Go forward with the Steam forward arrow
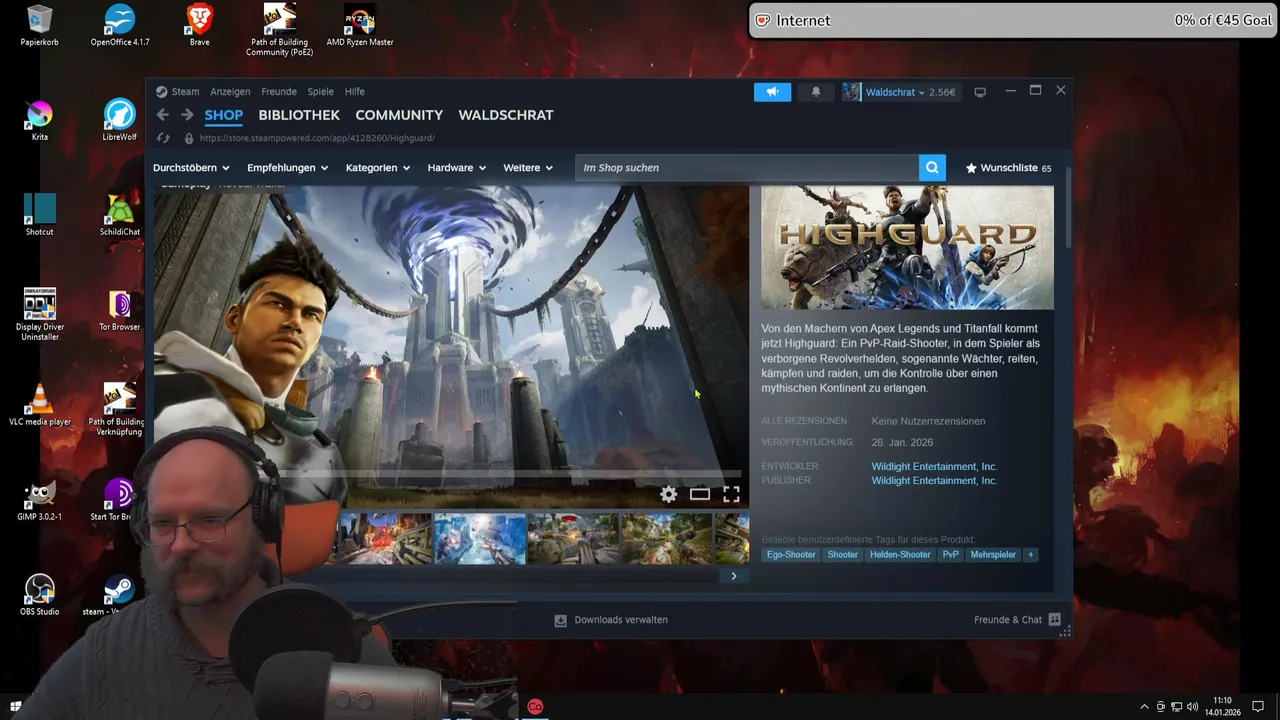Viewport: 1280px width, 720px height. [187, 115]
